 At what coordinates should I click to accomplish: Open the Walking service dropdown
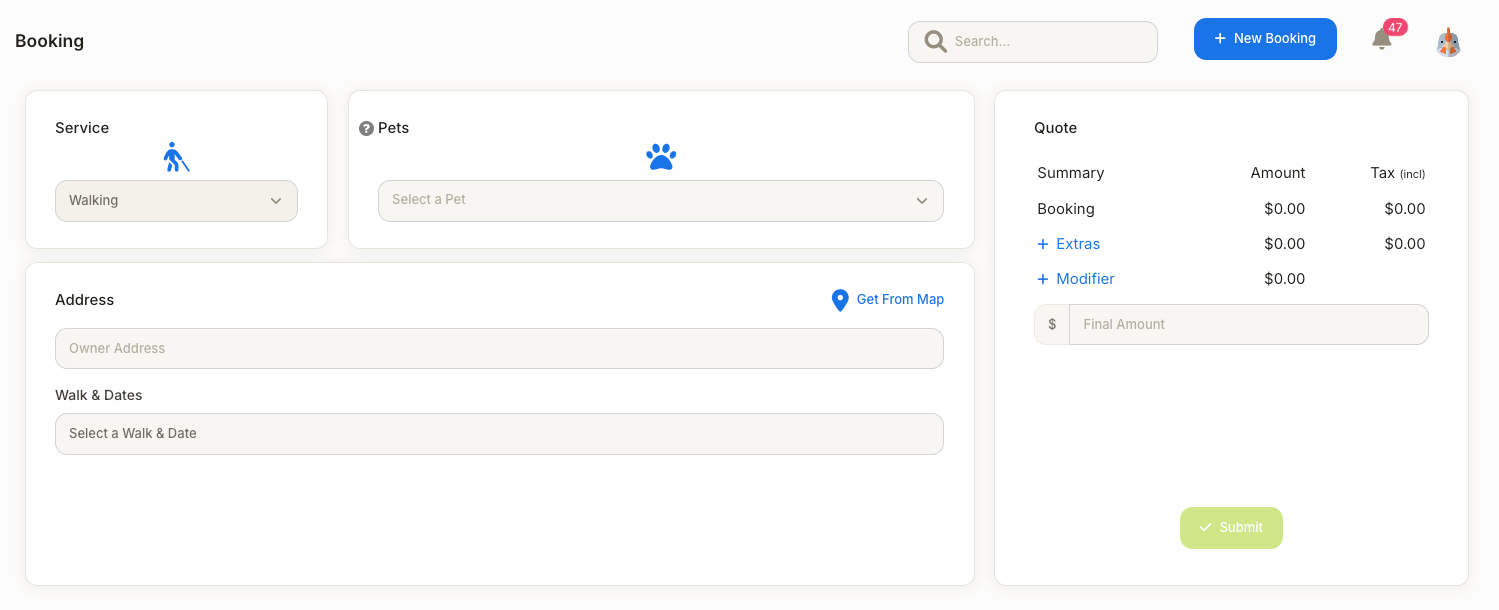coord(176,201)
